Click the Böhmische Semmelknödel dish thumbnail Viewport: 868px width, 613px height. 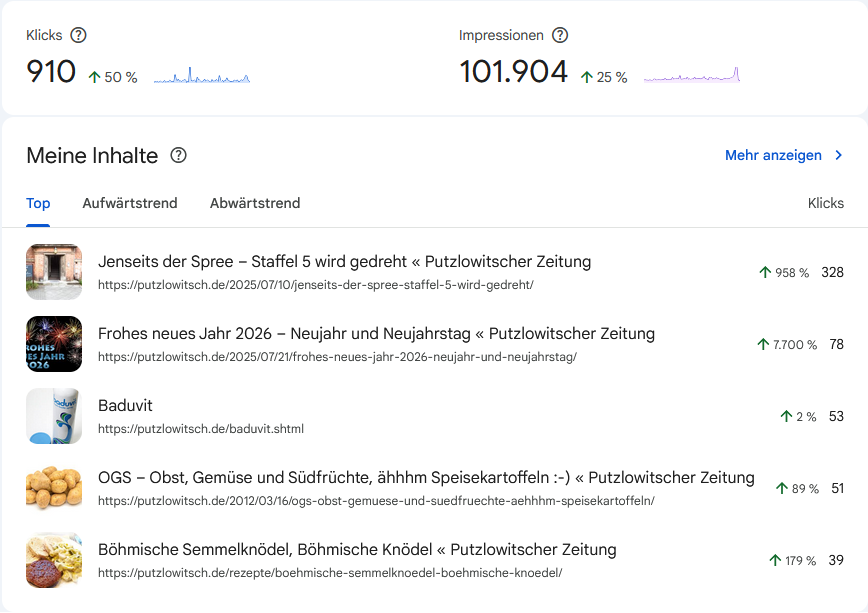[x=54, y=560]
